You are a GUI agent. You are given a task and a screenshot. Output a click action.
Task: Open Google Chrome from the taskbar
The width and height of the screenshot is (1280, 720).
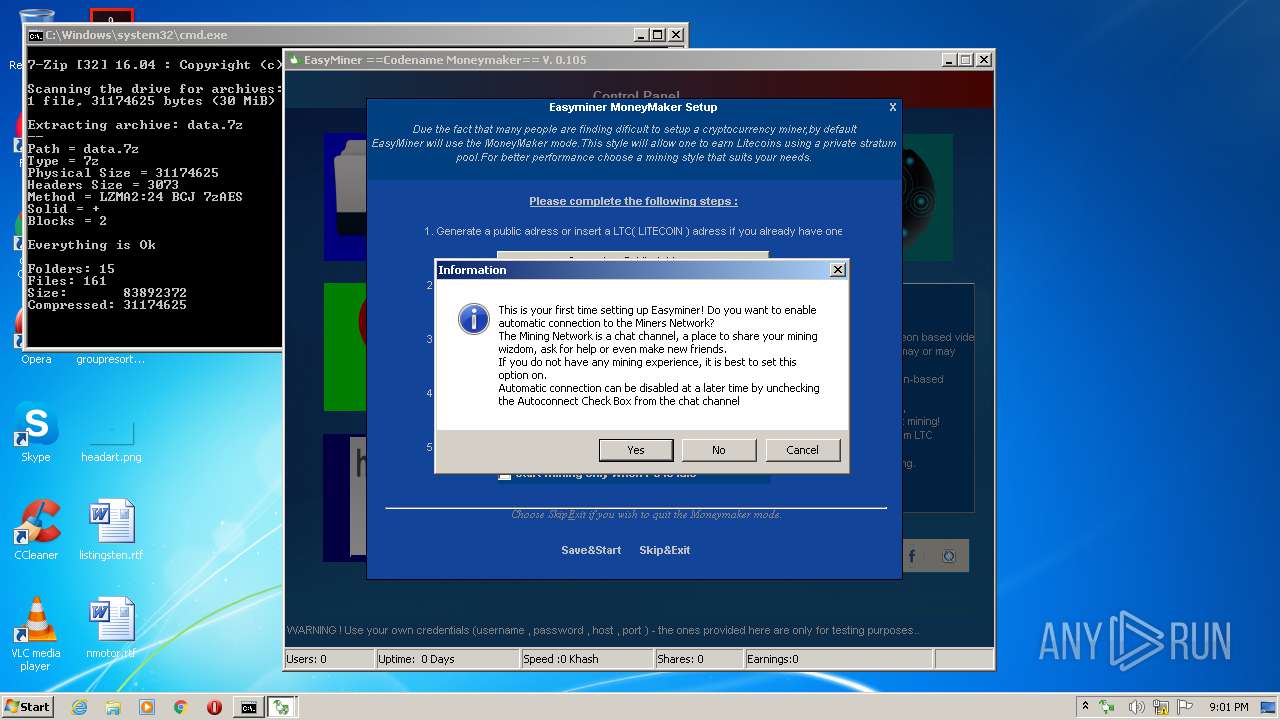pos(181,707)
